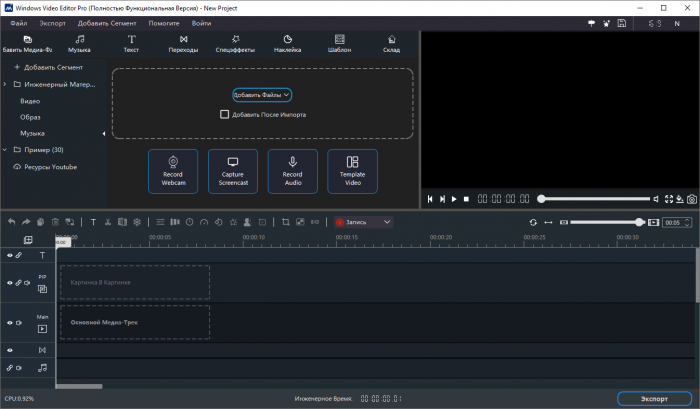Open Ресурсы Youtube link in sidebar
This screenshot has width=700, height=409.
(x=50, y=167)
